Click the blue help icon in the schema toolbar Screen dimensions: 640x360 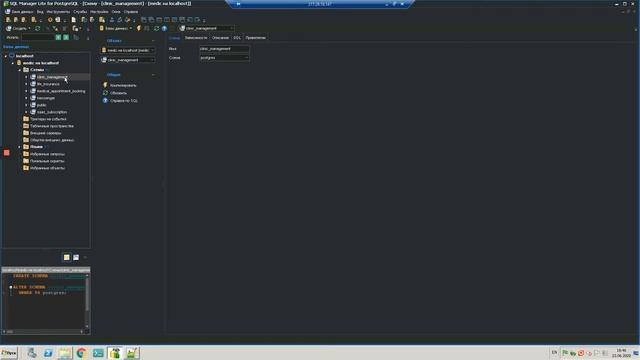[164, 28]
